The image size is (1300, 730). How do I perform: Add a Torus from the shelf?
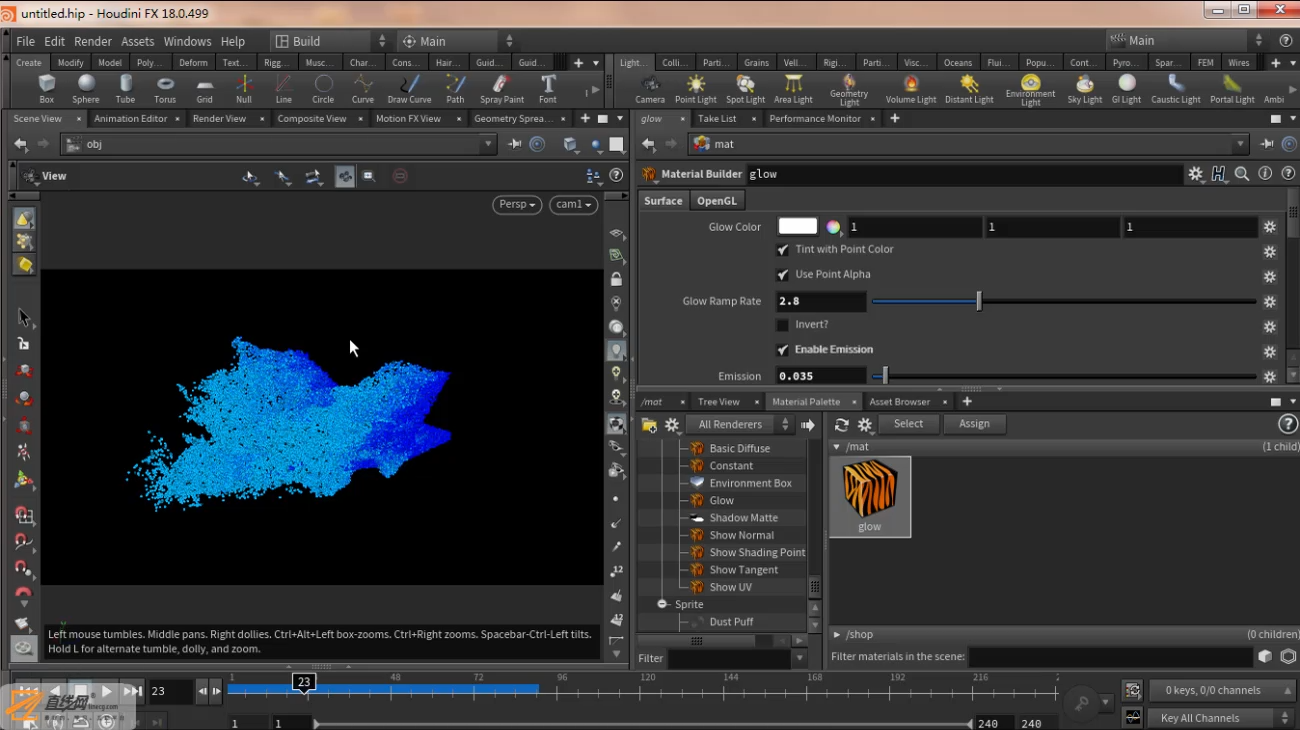[165, 89]
